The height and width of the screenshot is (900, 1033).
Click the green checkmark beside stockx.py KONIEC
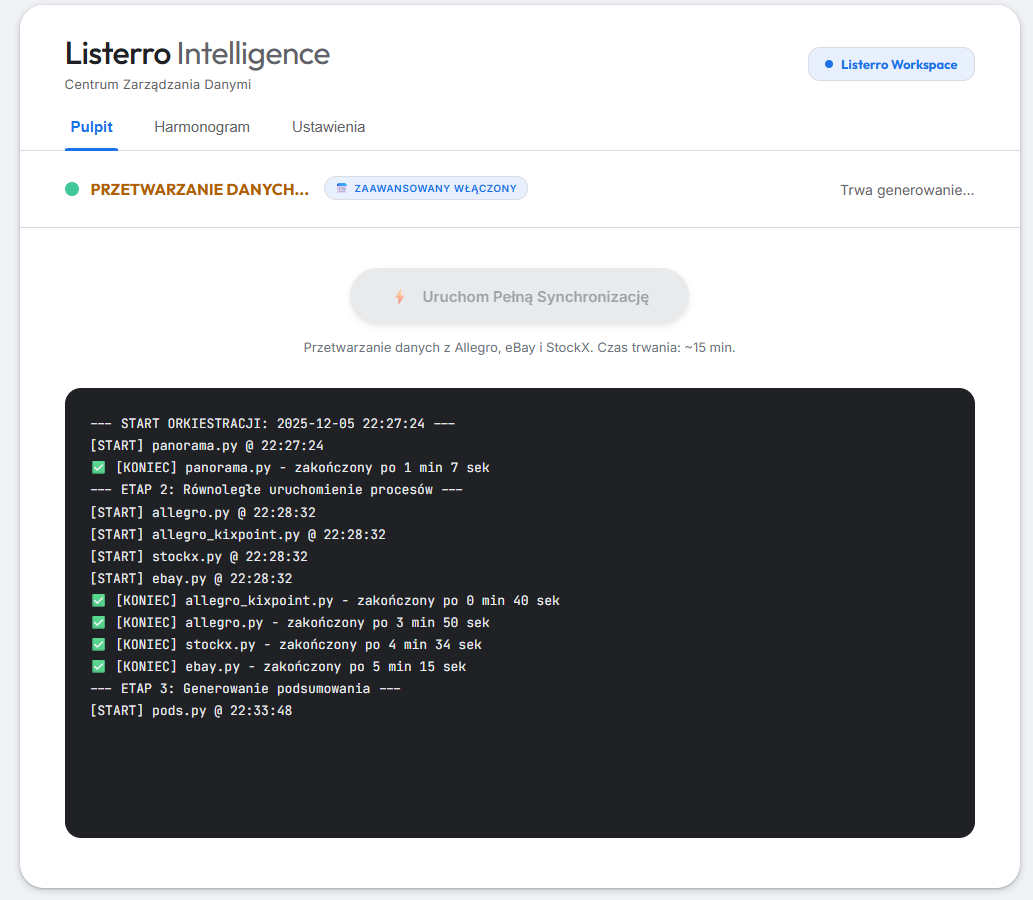tap(98, 645)
